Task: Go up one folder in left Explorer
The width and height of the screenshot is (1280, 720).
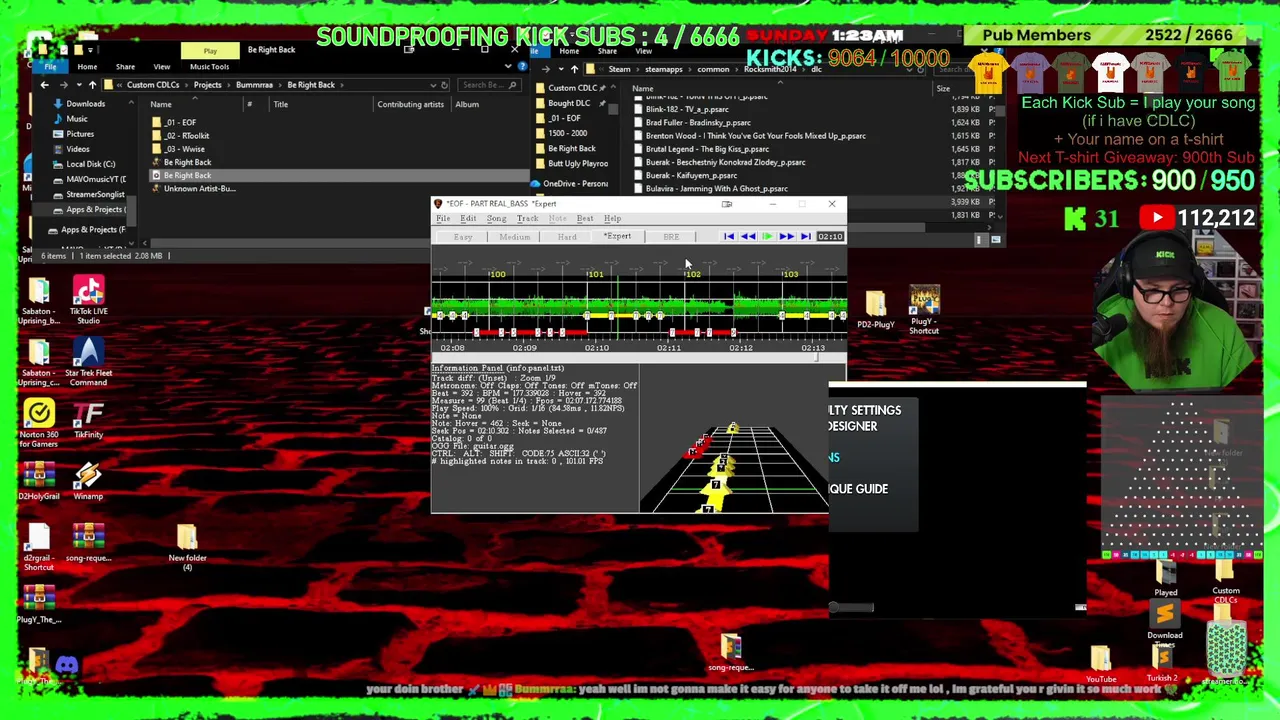Action: coord(92,85)
